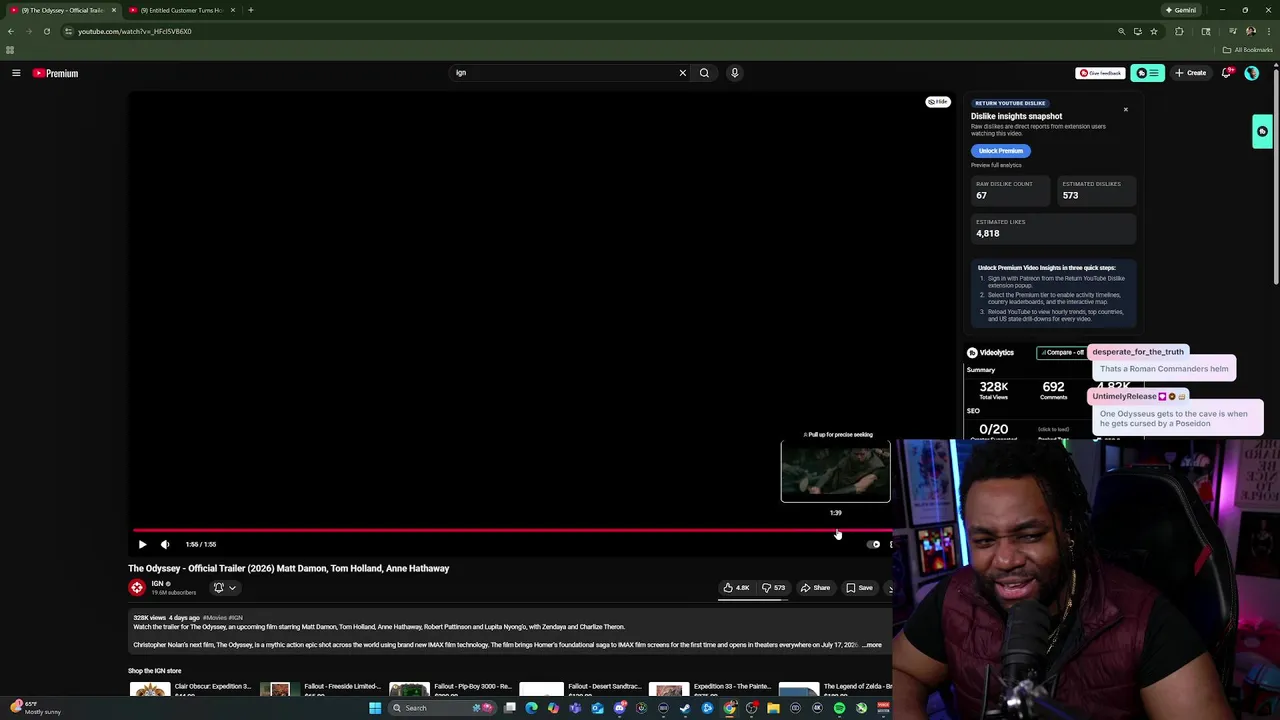Toggle the Compare - off button
This screenshot has width=1280, height=720.
(x=1062, y=353)
